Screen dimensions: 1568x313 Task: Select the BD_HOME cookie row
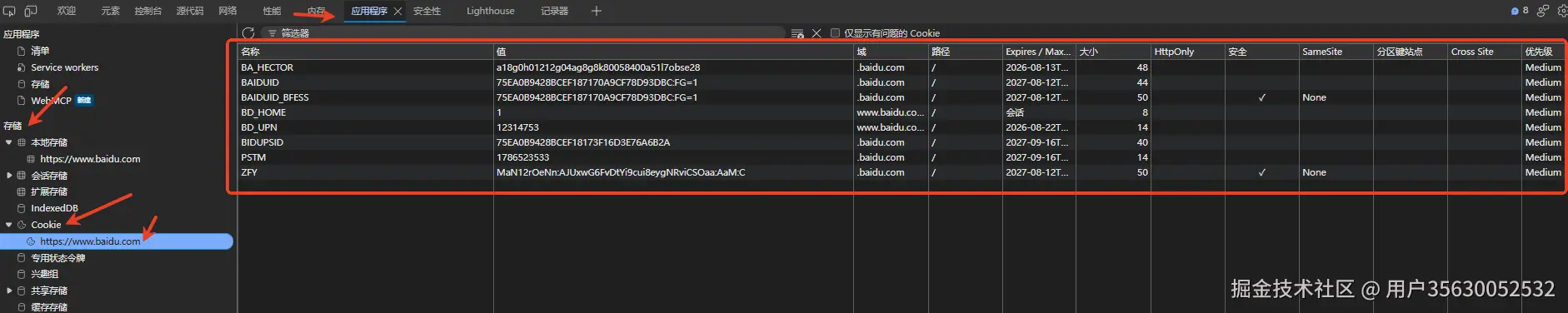pyautogui.click(x=901, y=112)
